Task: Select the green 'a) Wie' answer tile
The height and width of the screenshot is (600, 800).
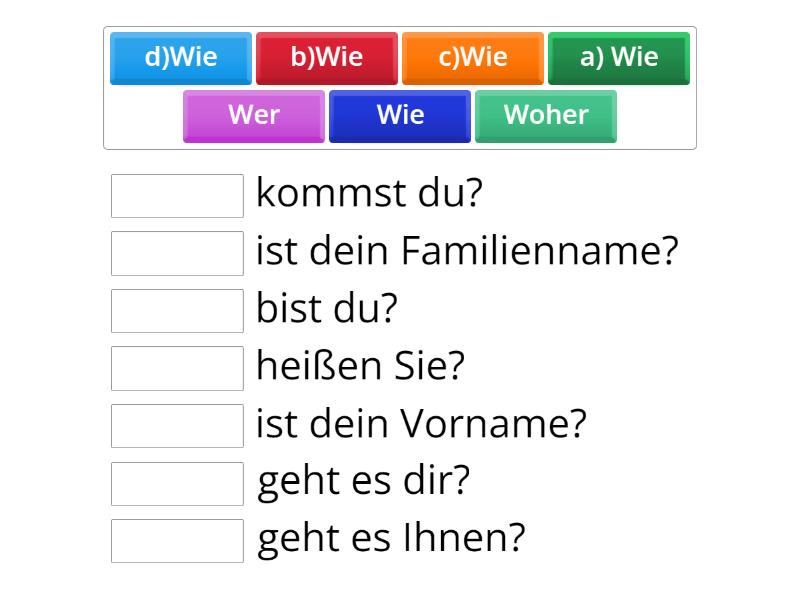Action: (618, 57)
